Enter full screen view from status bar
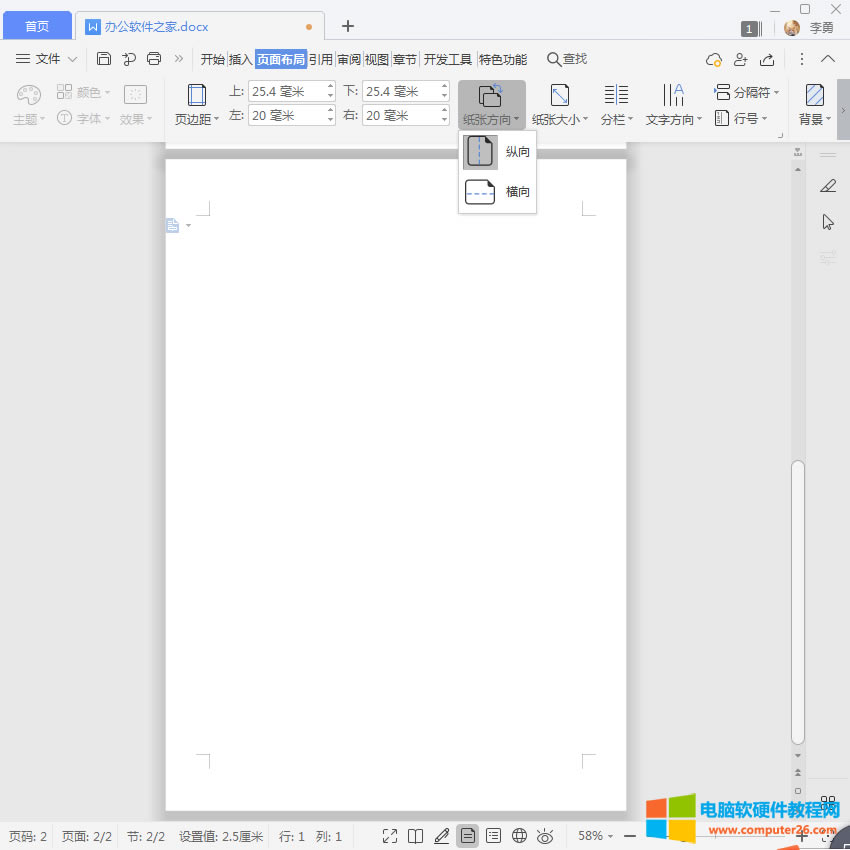 (x=390, y=836)
